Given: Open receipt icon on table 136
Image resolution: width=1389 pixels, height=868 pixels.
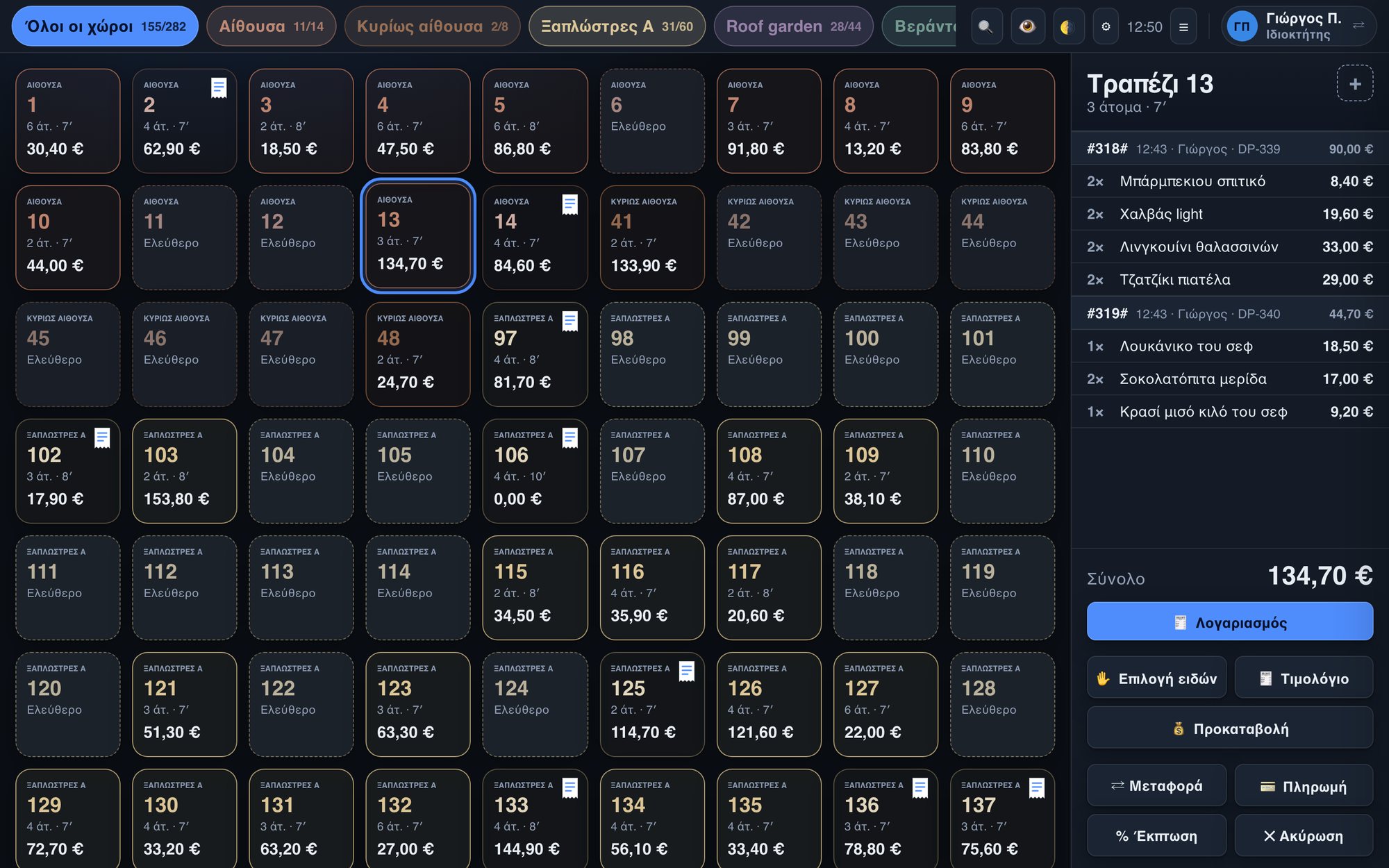Looking at the screenshot, I should click(x=920, y=788).
